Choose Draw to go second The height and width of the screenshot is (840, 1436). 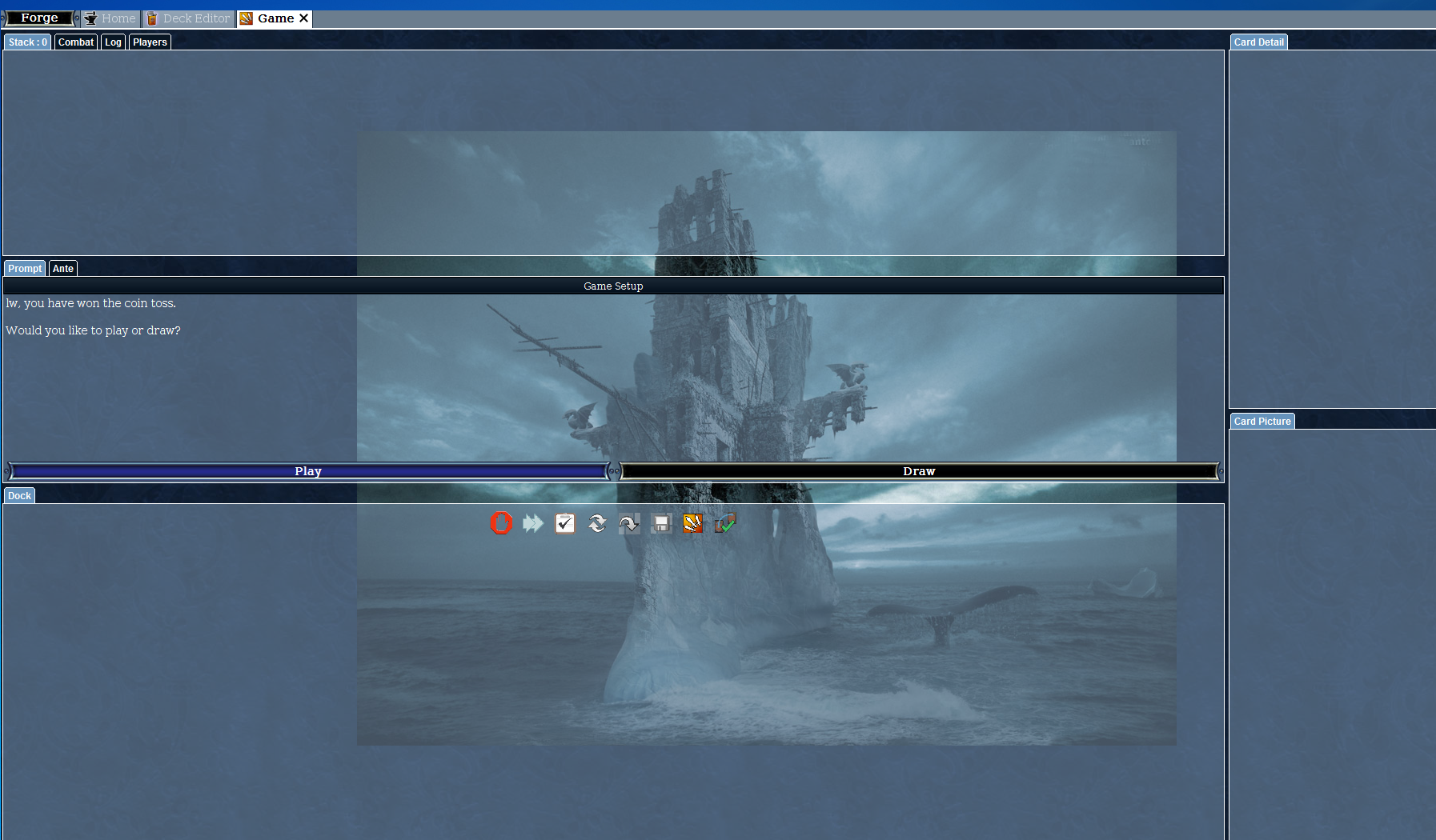[919, 471]
